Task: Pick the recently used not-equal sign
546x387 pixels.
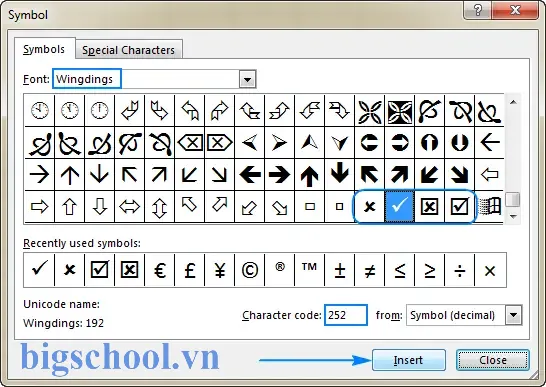Action: point(369,270)
